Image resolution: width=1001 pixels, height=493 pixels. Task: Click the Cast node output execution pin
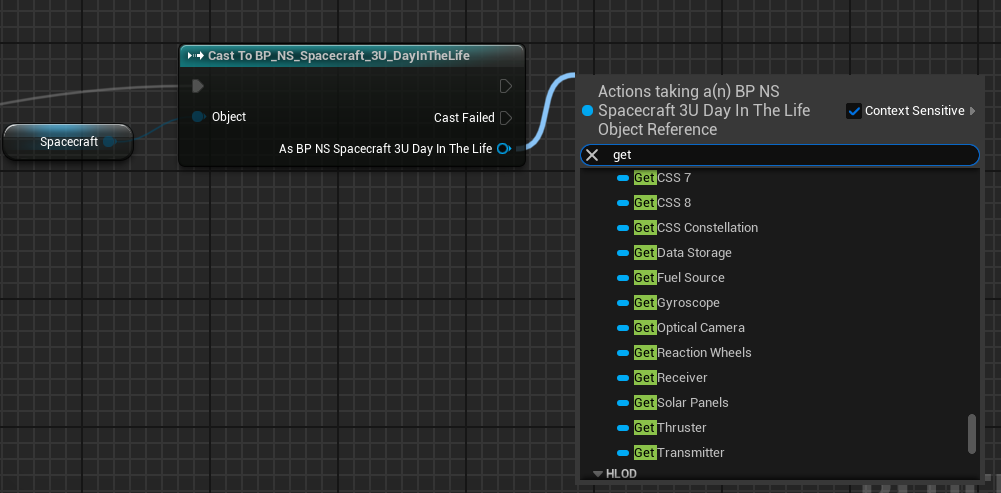coord(506,86)
